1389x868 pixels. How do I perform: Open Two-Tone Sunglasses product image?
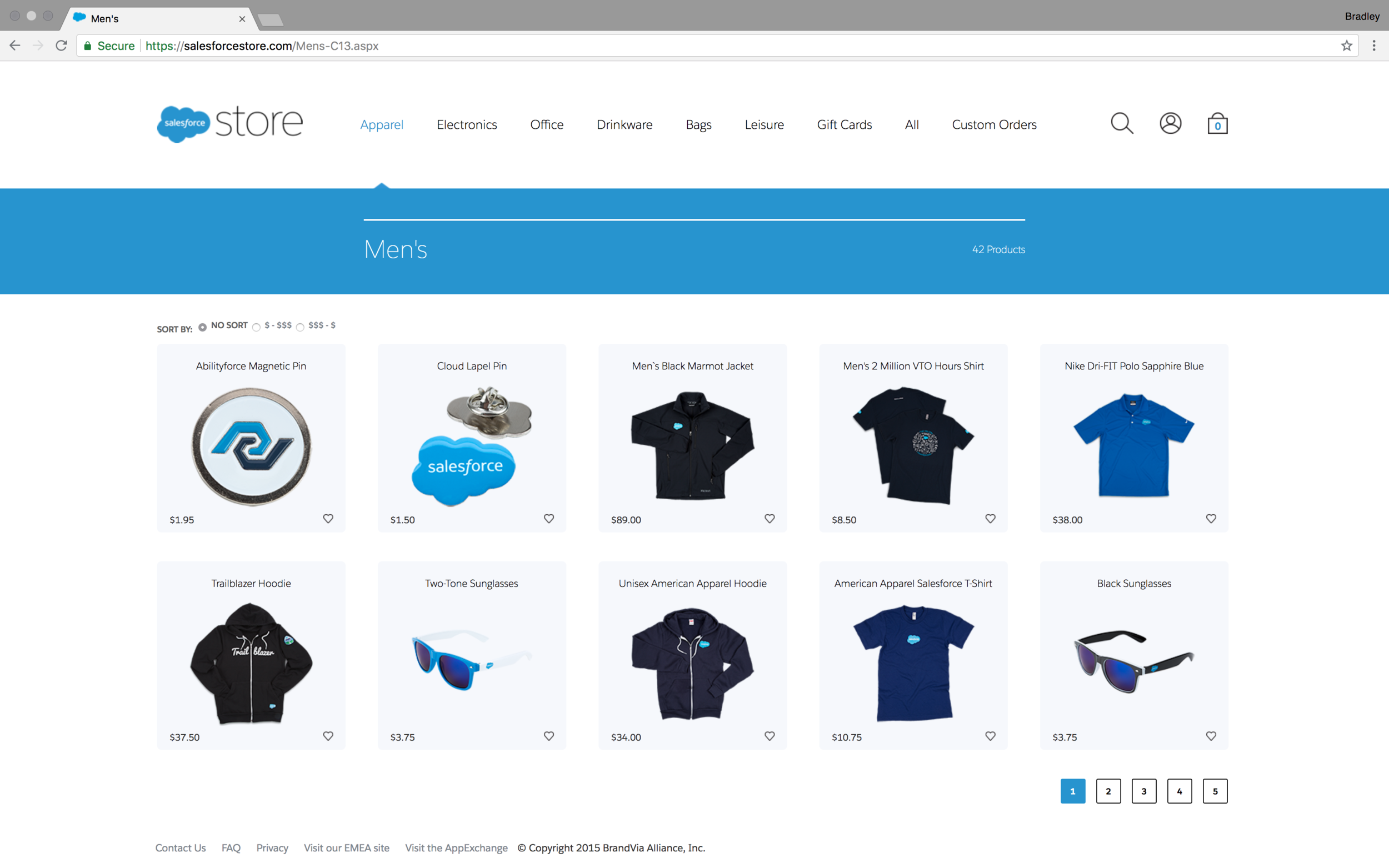click(472, 660)
